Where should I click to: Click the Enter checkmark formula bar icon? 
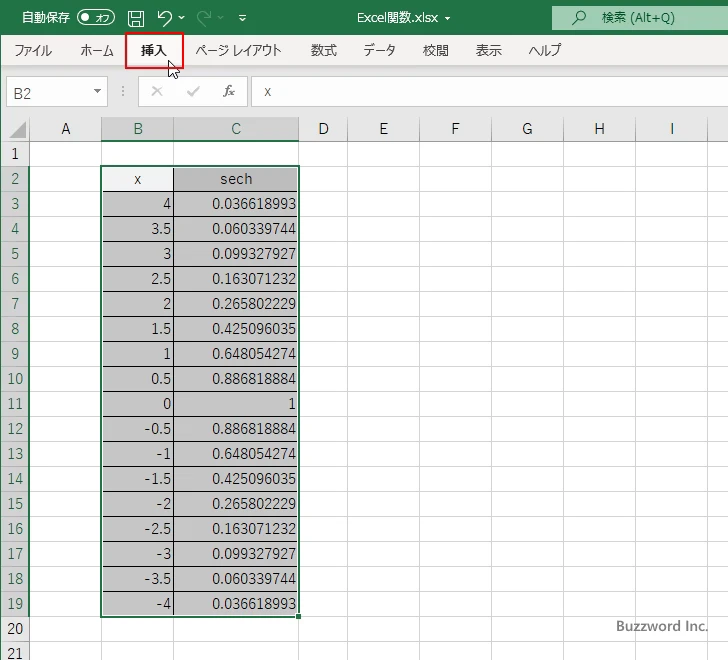pyautogui.click(x=193, y=91)
